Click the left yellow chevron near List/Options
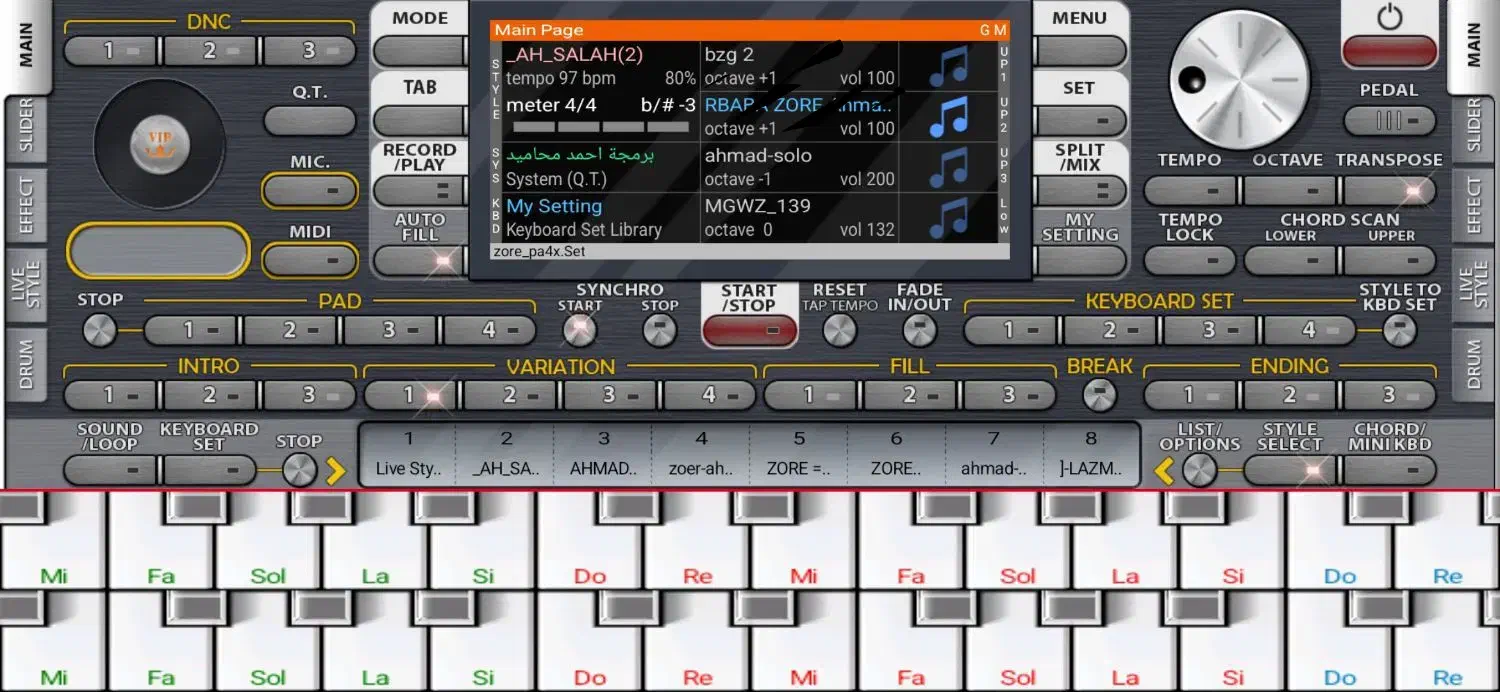 pyautogui.click(x=1164, y=469)
